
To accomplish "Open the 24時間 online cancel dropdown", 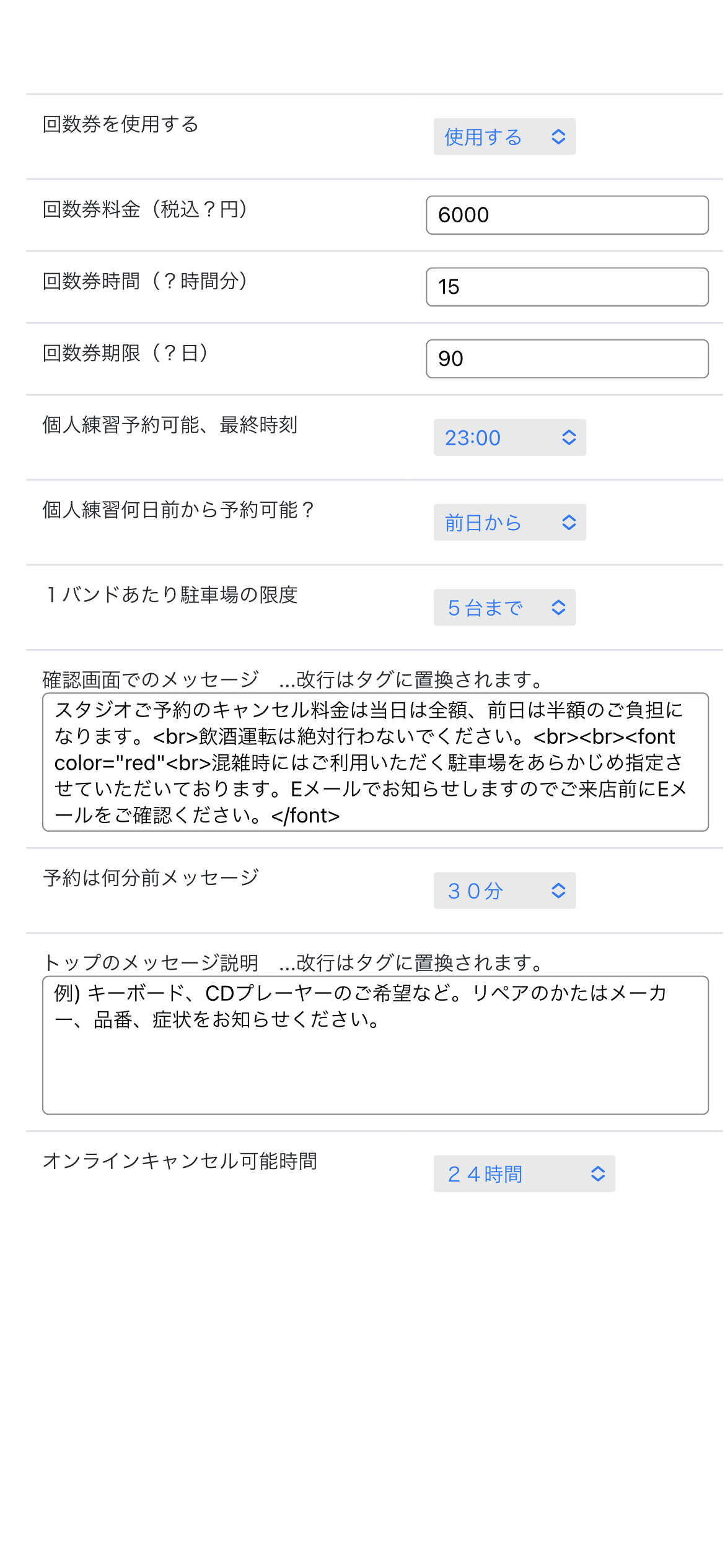I will 524,1174.
